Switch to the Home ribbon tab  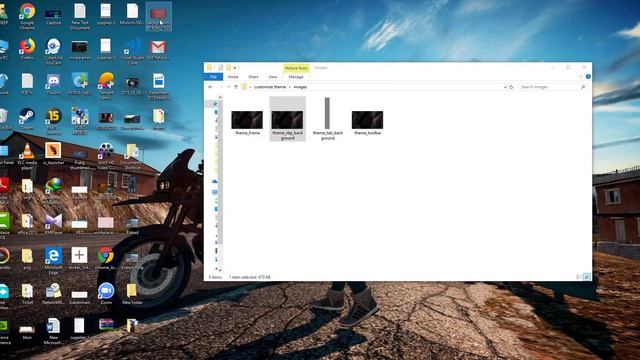[x=233, y=77]
